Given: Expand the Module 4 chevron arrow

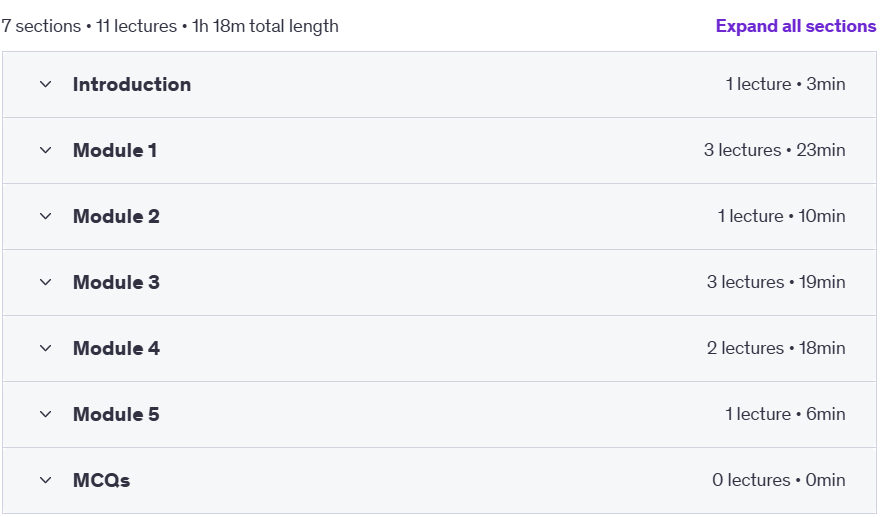Looking at the screenshot, I should click(45, 348).
